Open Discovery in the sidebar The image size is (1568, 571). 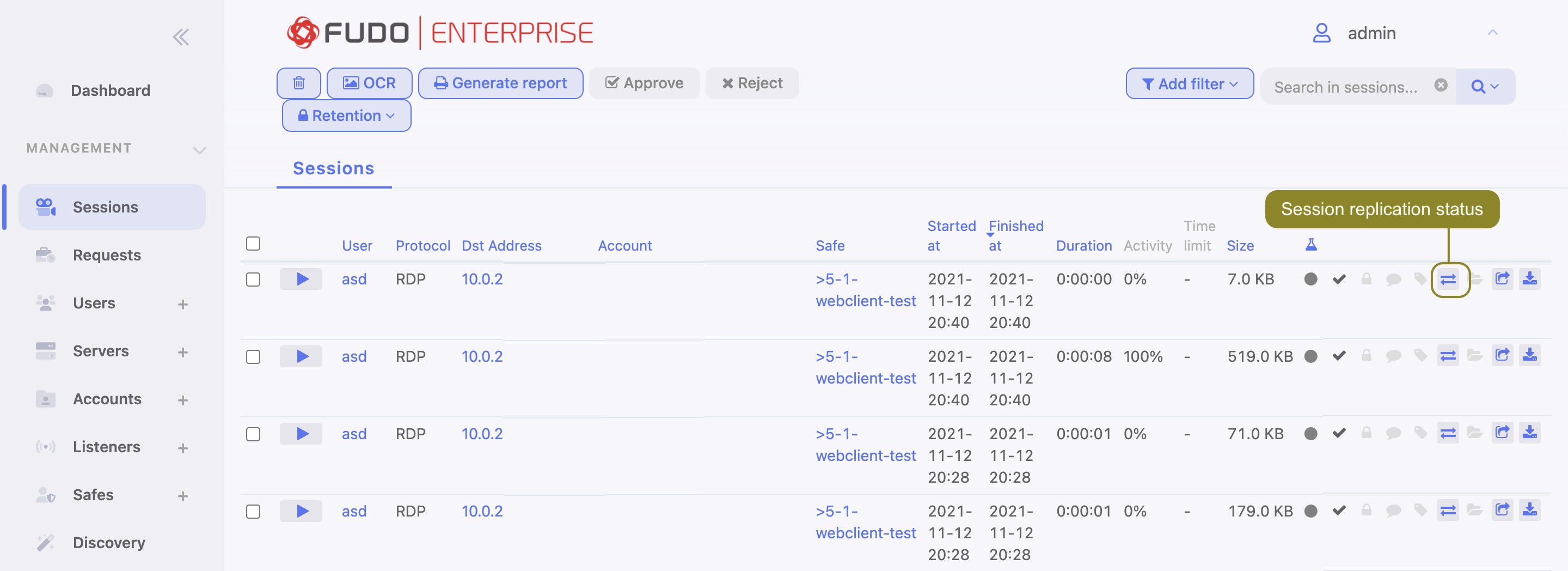(x=108, y=542)
